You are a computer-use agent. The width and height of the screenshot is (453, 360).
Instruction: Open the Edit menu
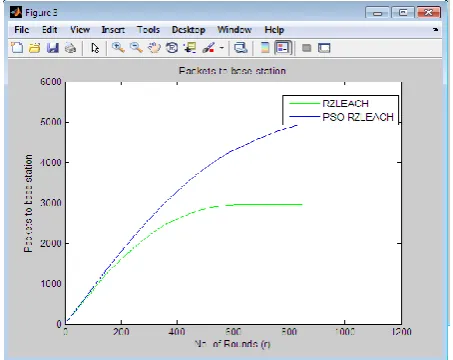50,30
